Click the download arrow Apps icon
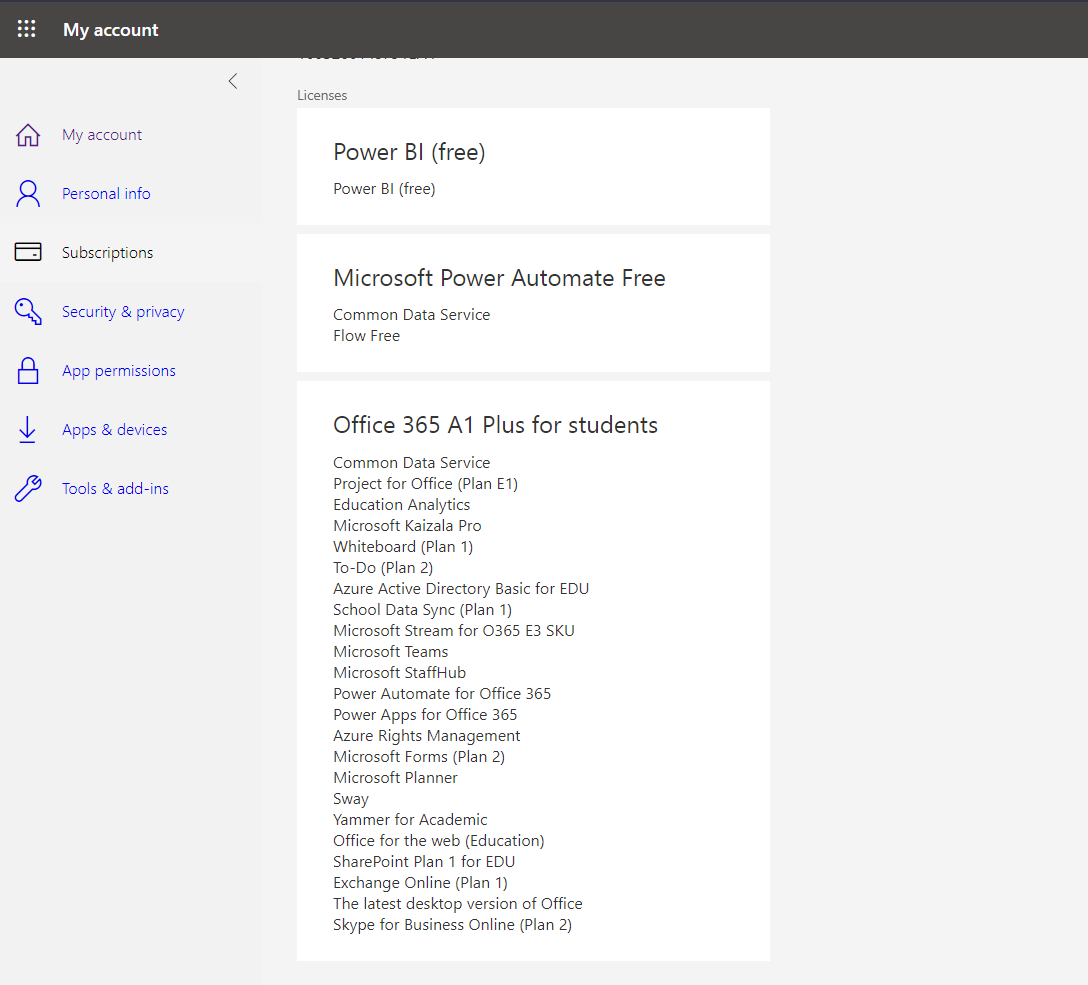This screenshot has width=1088, height=985. coord(28,430)
